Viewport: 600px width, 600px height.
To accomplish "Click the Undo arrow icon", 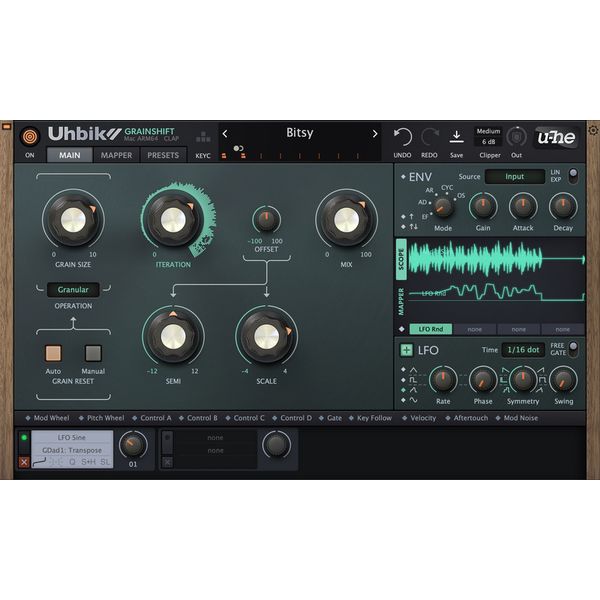I will (x=402, y=137).
